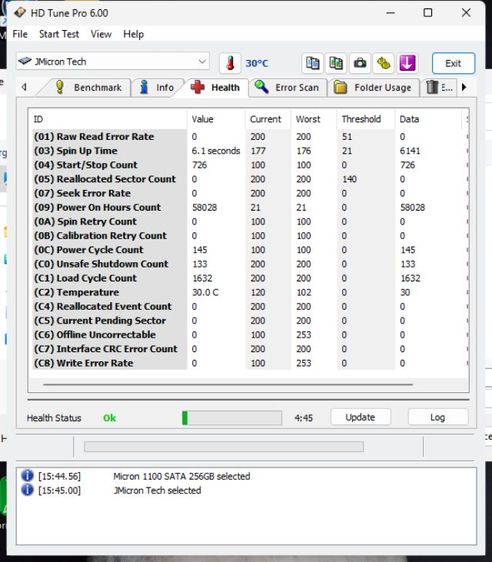Select the (C2) Temperature row
Viewport: 492px width, 562px height.
point(249,292)
